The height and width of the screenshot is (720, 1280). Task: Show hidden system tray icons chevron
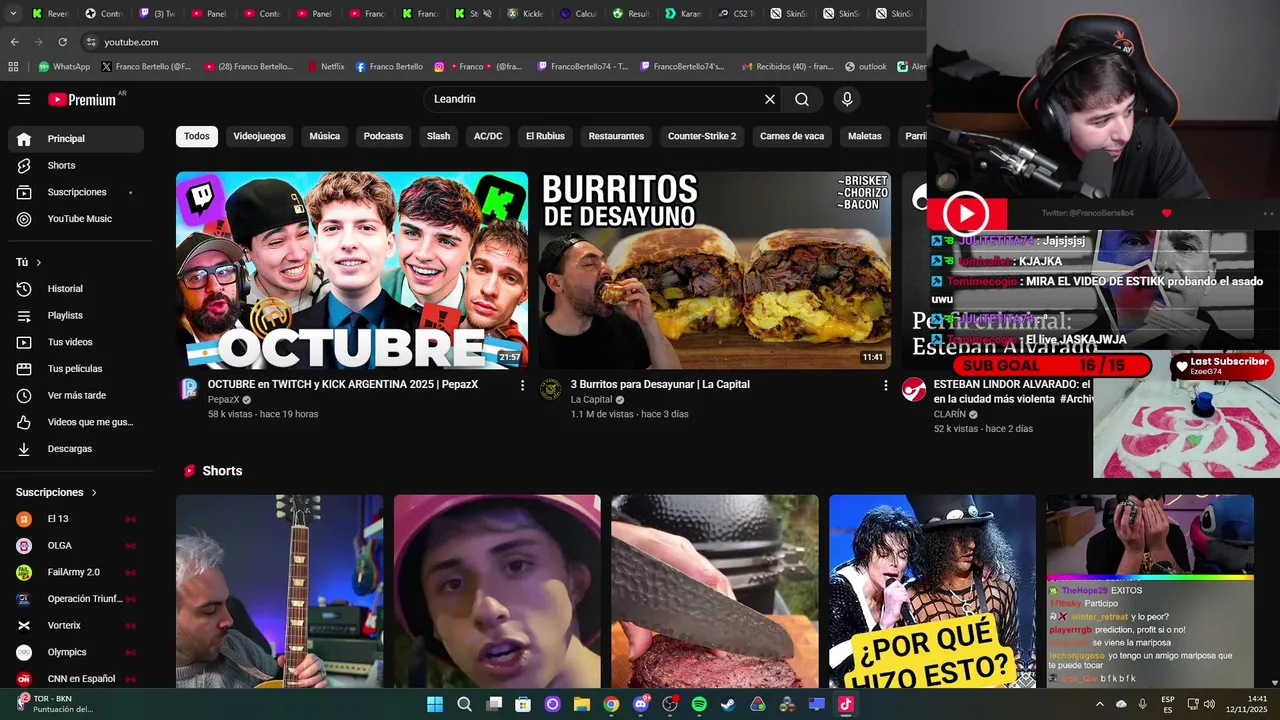1099,704
